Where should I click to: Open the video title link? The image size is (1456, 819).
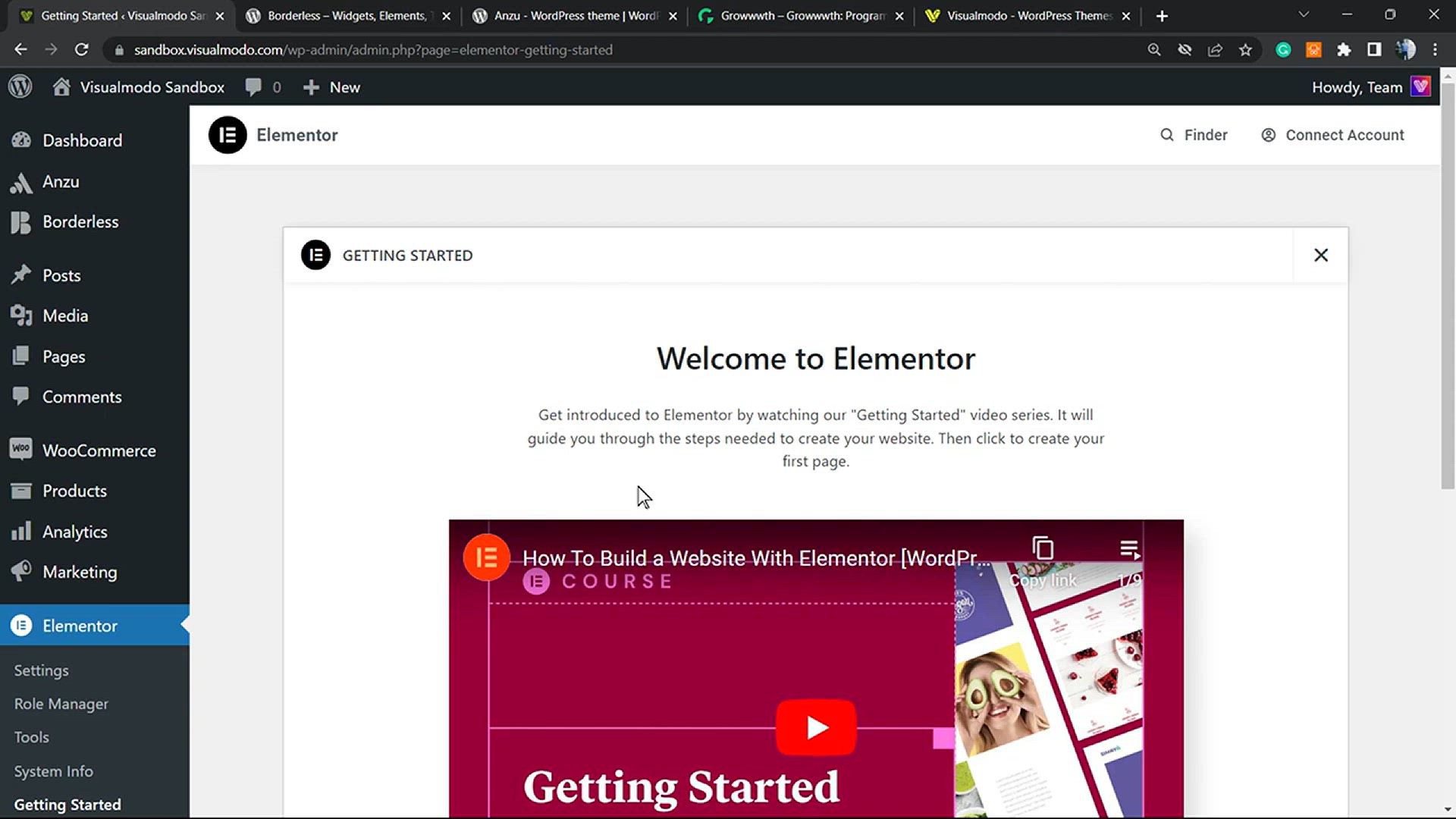coord(756,558)
